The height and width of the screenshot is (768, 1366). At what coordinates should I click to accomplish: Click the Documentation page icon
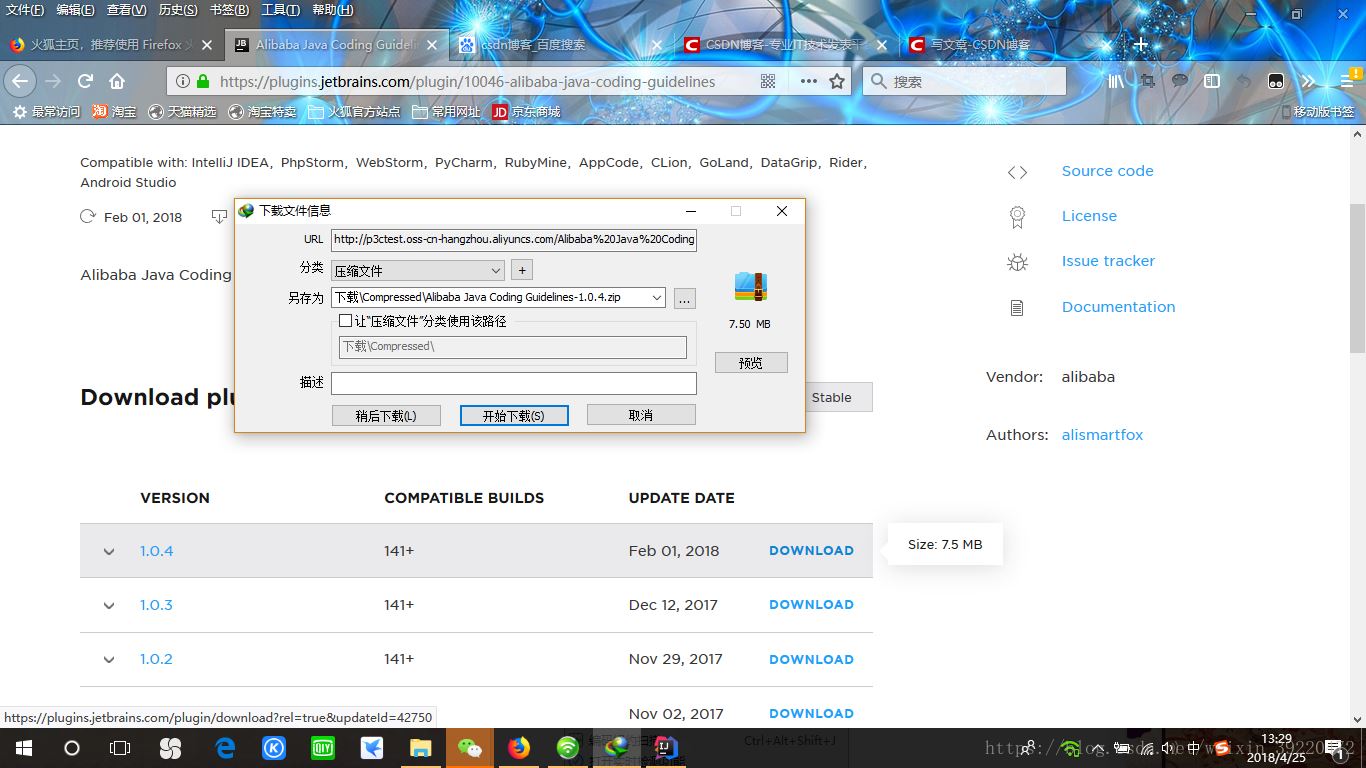[1017, 308]
